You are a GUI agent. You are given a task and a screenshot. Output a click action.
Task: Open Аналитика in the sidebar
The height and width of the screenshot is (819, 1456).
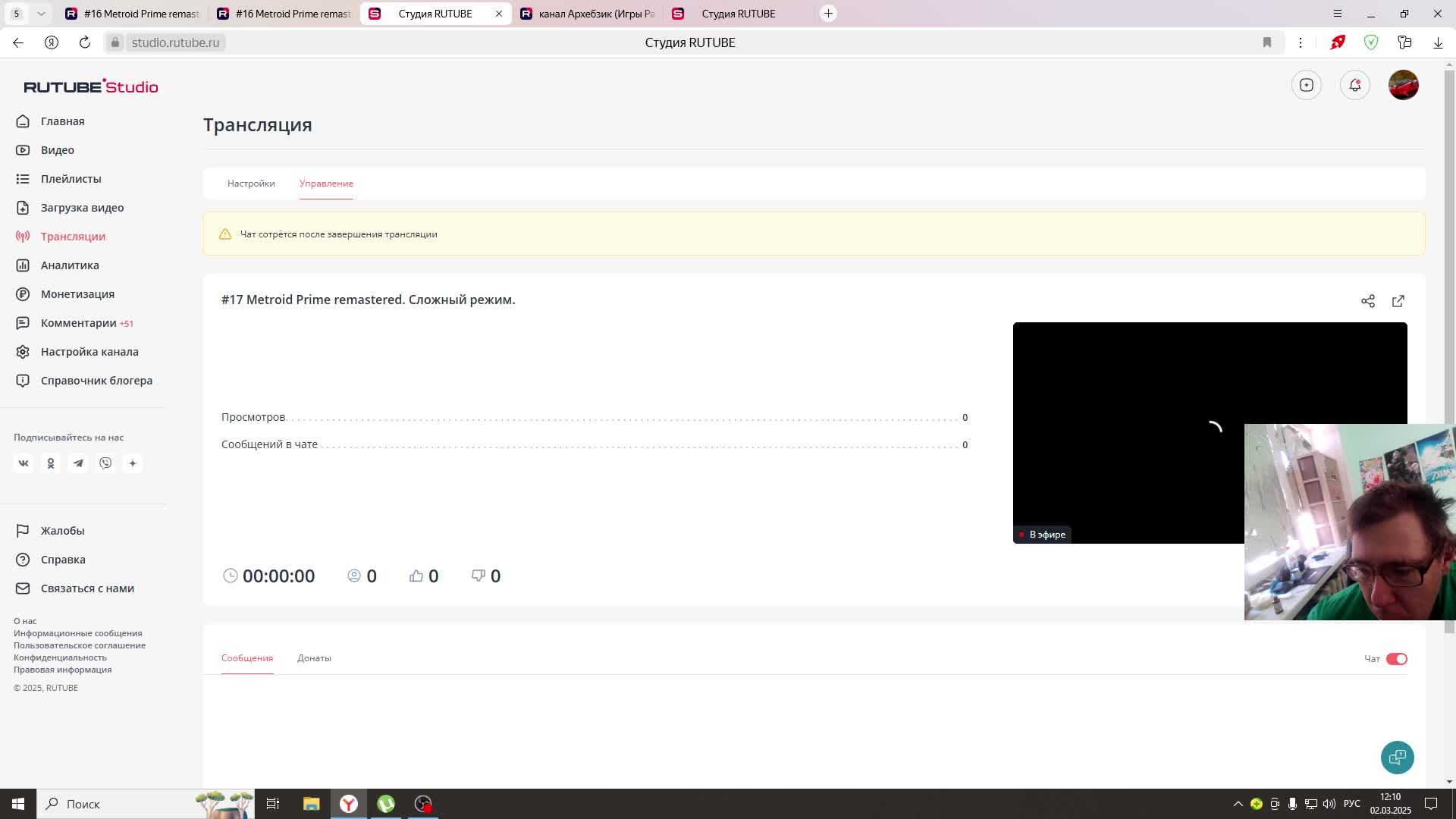pos(70,265)
